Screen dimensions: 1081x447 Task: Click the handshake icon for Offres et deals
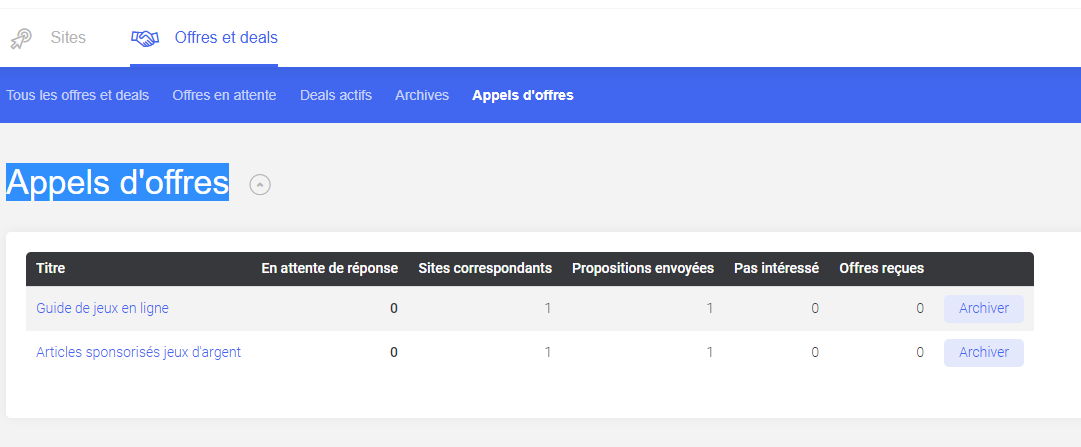pyautogui.click(x=145, y=39)
